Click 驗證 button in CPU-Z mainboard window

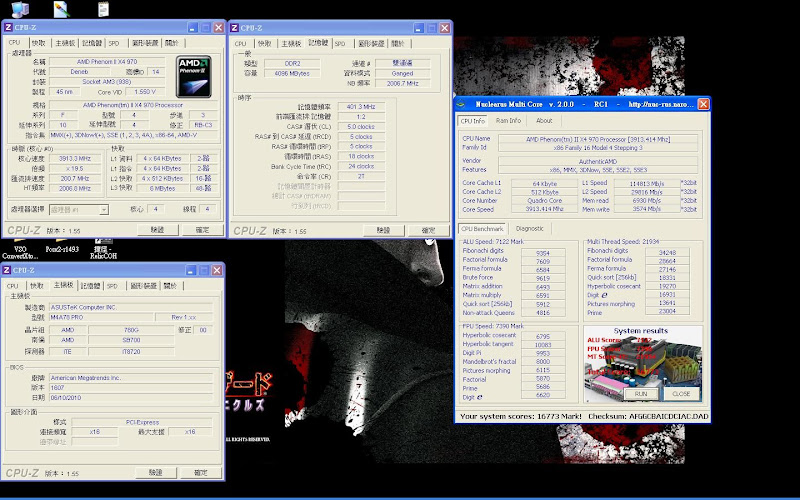[156, 473]
